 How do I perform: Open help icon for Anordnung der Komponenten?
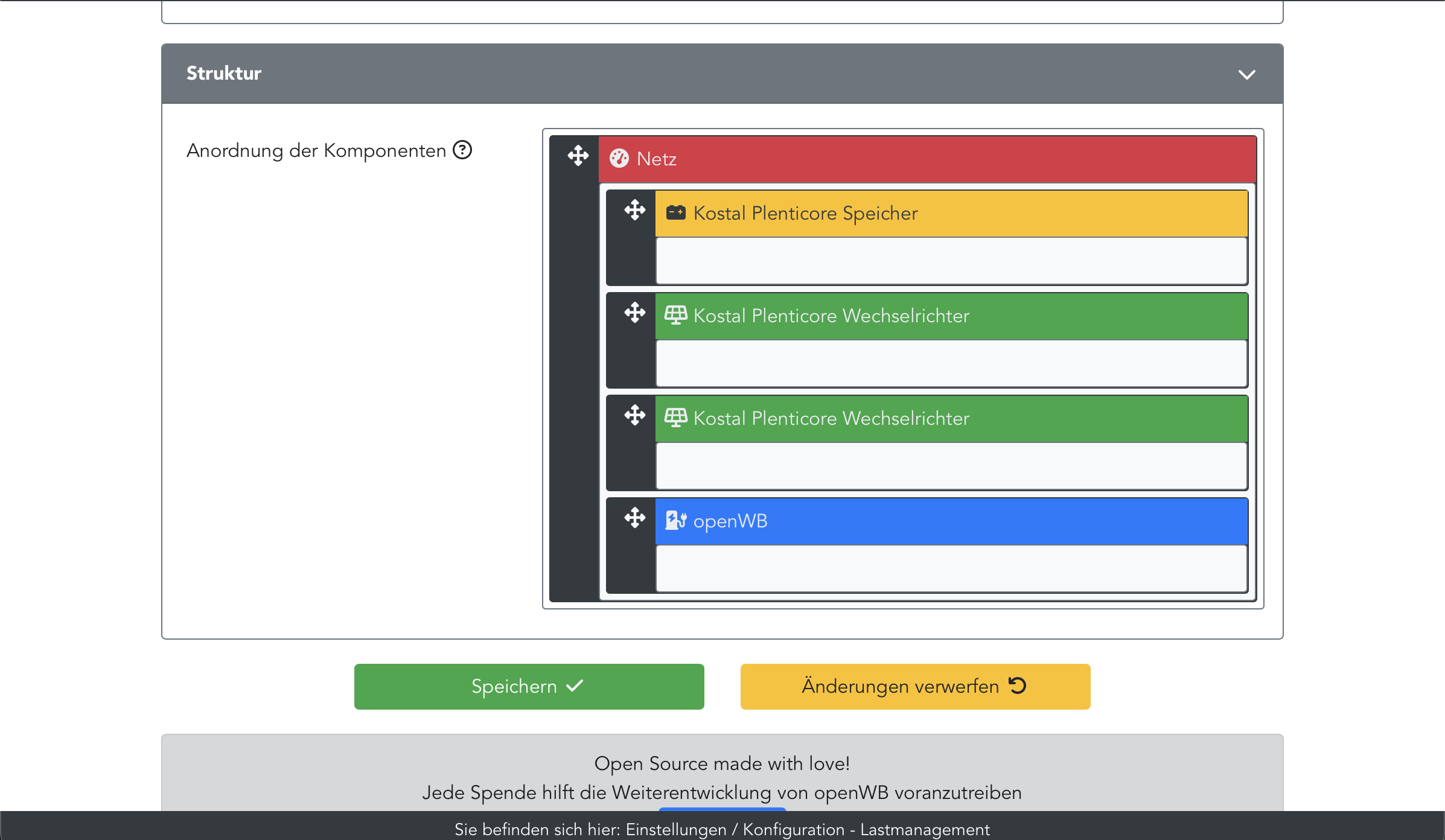(x=462, y=150)
